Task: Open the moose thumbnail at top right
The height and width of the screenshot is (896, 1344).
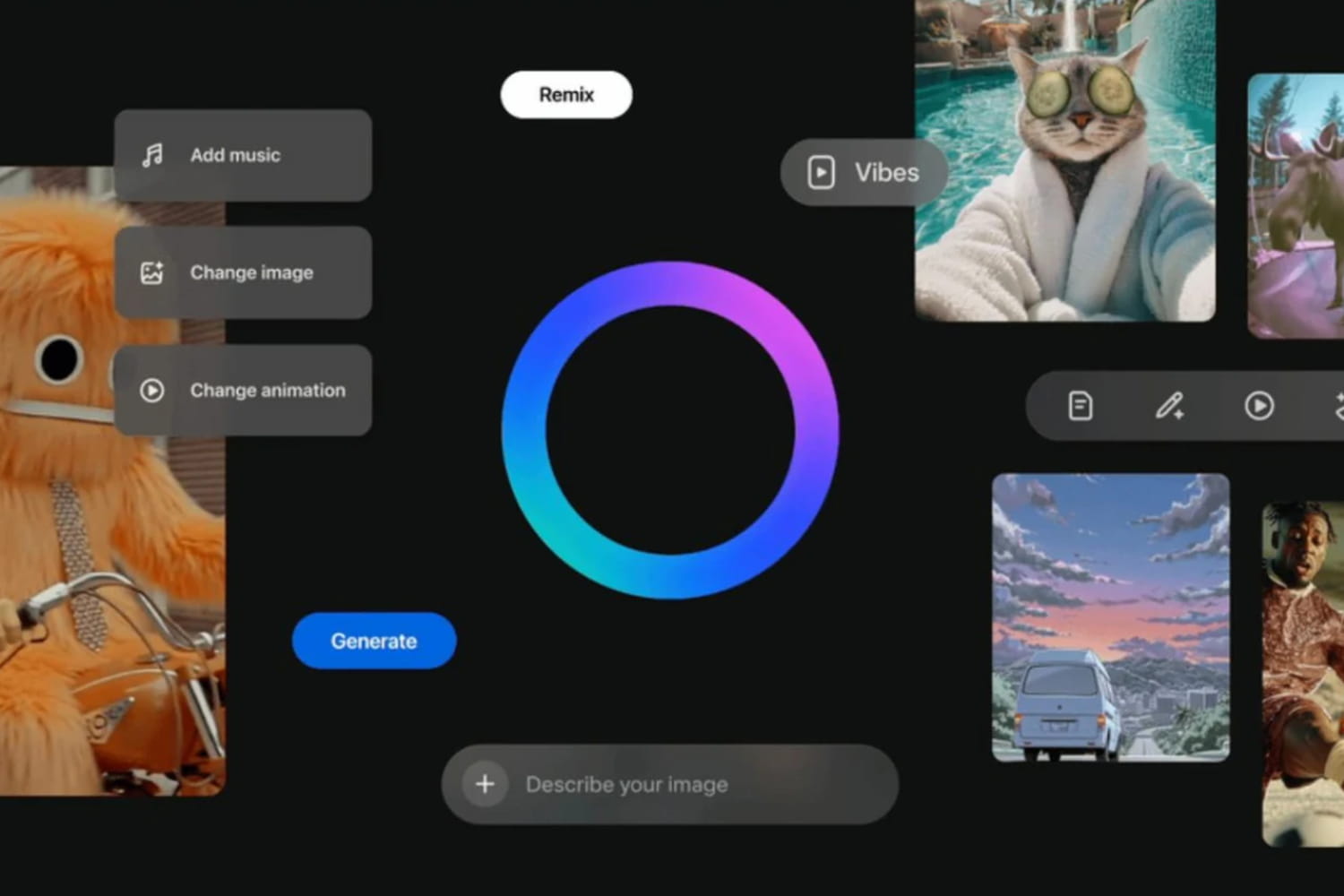Action: (1296, 206)
